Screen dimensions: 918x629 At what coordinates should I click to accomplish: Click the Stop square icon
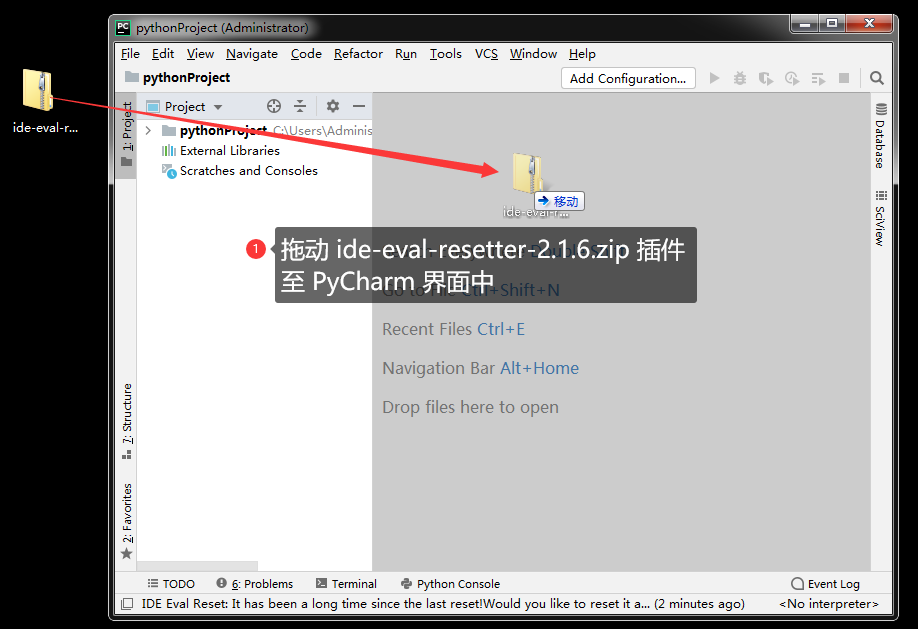click(844, 78)
